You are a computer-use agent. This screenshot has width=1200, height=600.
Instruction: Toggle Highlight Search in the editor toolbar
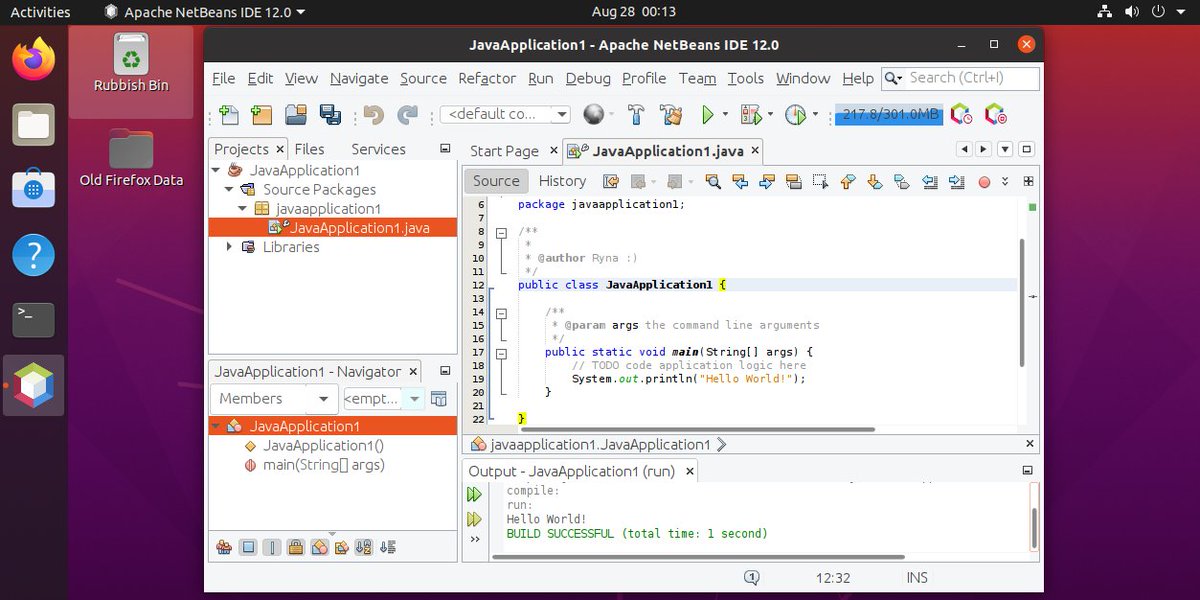(794, 181)
